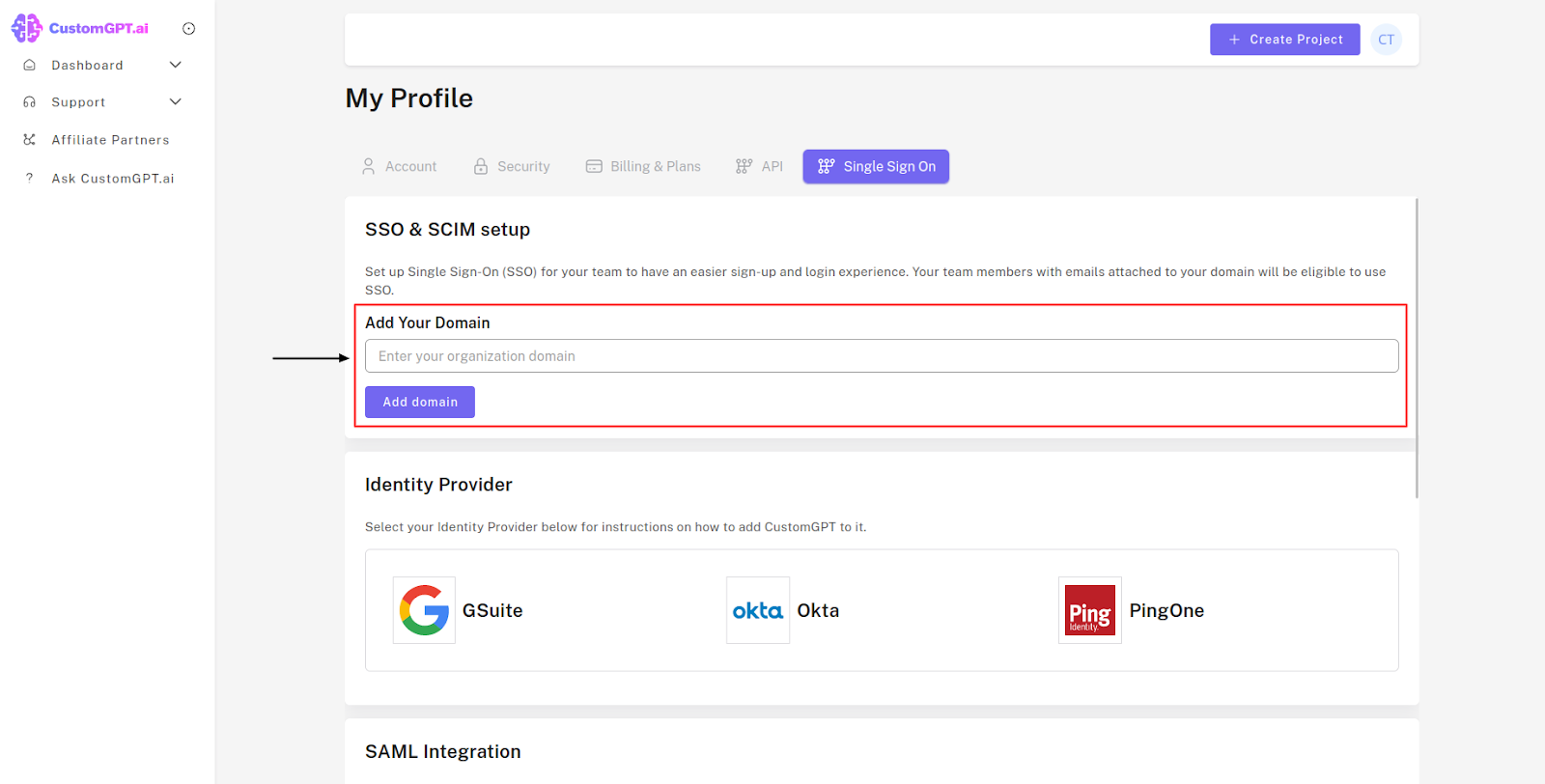1545x784 pixels.
Task: Click the Security lock icon
Action: point(481,166)
